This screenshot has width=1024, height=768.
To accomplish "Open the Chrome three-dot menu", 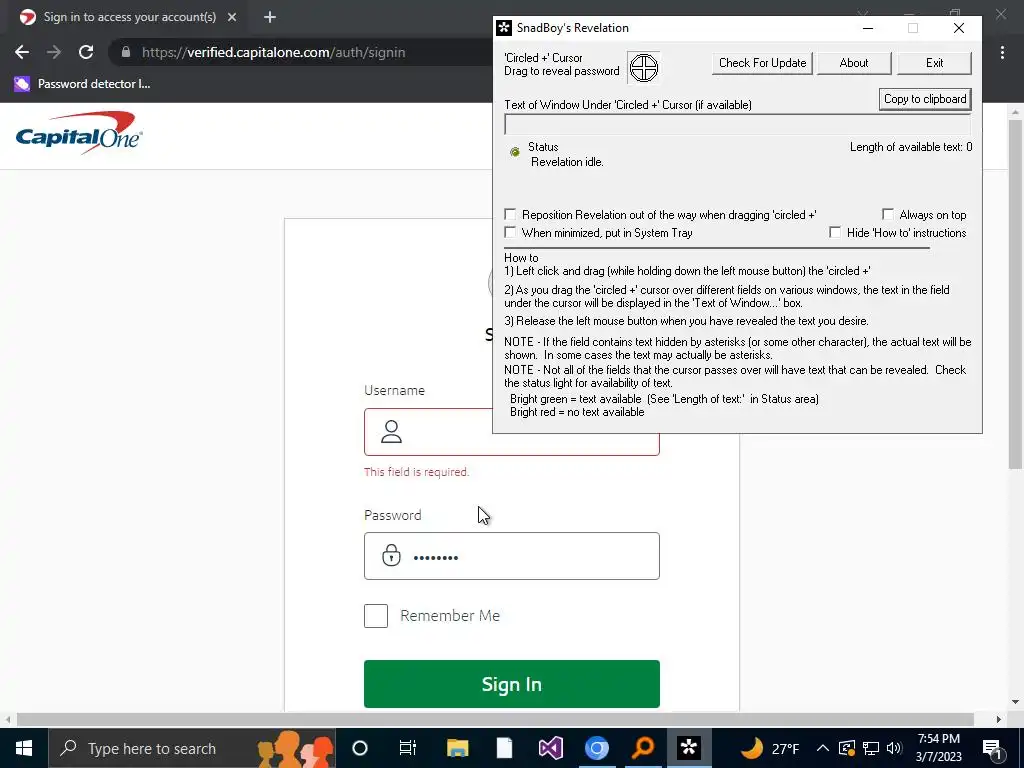I will point(1002,52).
